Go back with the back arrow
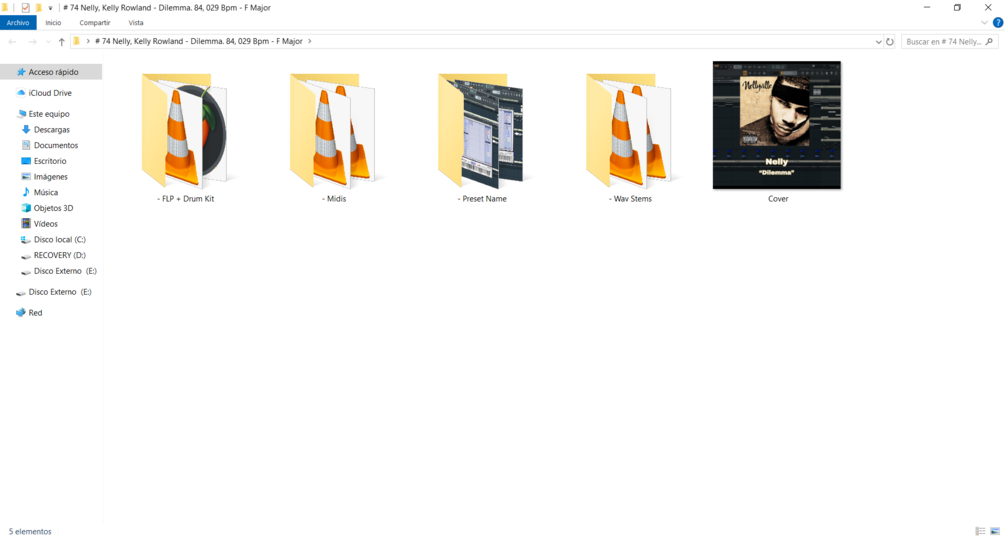Screen dimensions: 1005x539 (x=12, y=42)
